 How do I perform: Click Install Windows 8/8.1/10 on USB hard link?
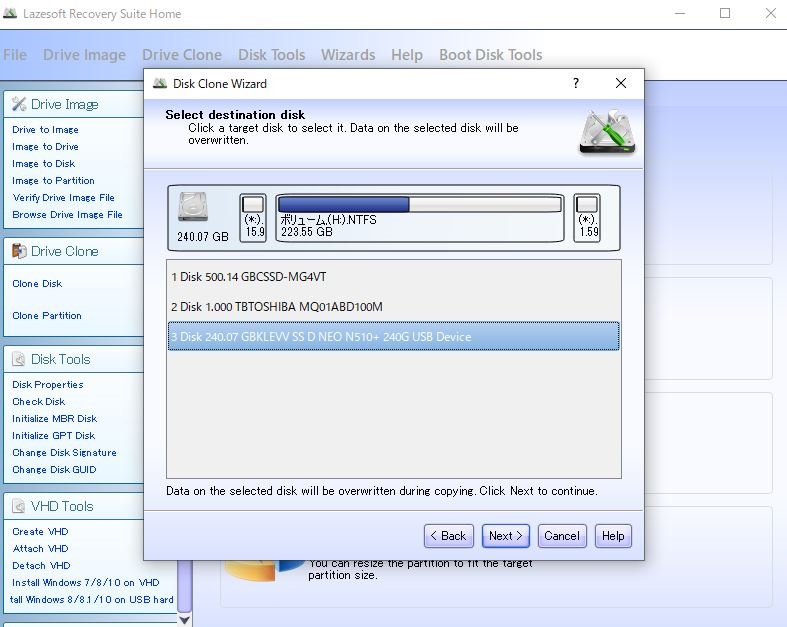click(91, 599)
